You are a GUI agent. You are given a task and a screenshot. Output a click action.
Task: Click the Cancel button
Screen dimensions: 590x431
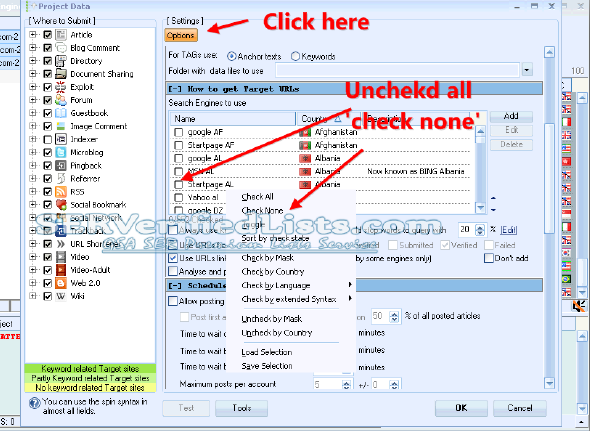click(x=520, y=408)
